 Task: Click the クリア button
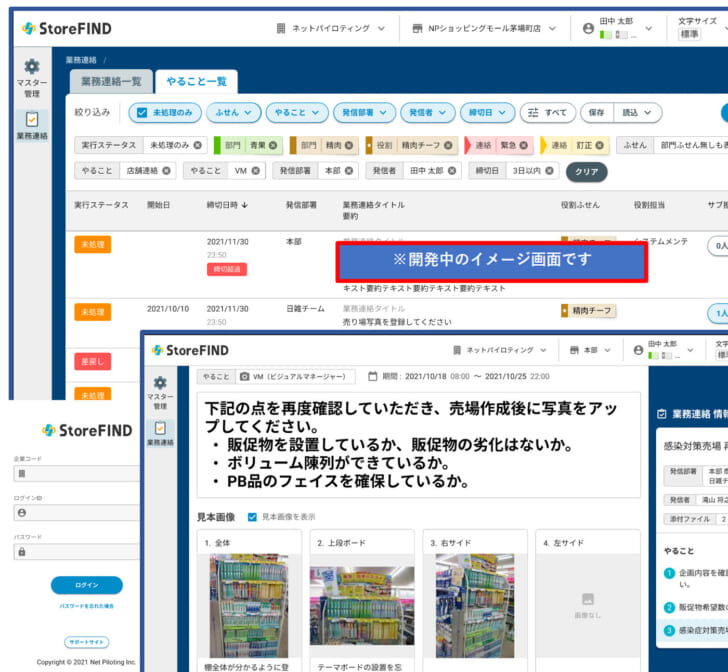click(586, 172)
